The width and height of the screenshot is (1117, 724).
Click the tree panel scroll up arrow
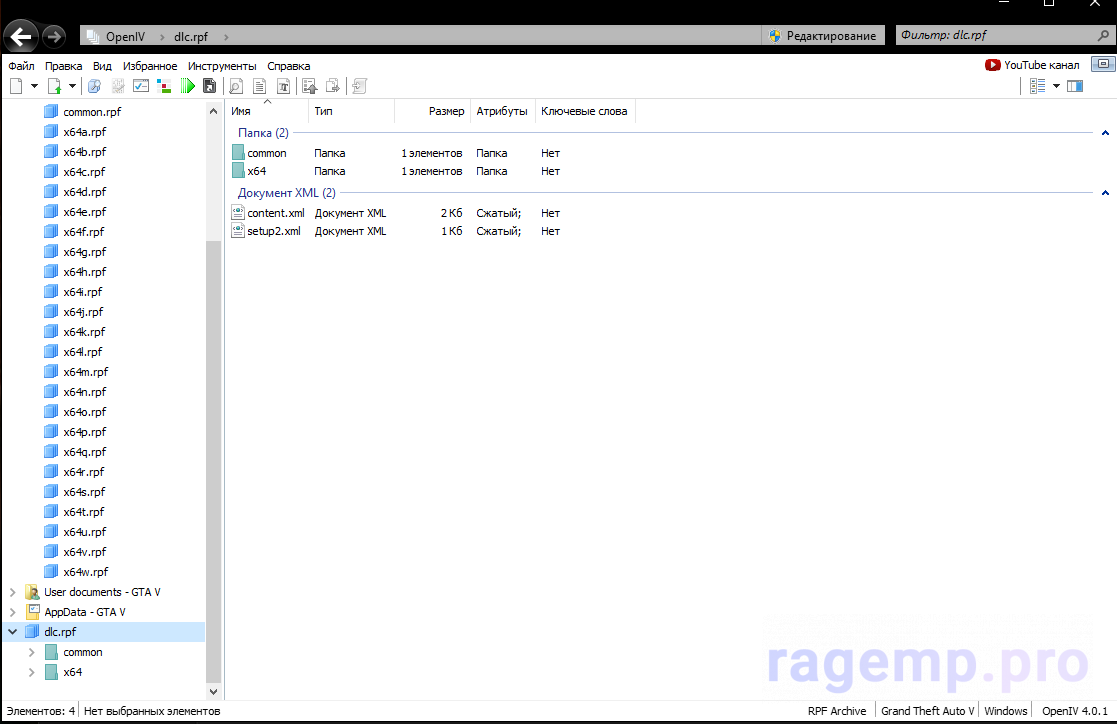point(213,111)
